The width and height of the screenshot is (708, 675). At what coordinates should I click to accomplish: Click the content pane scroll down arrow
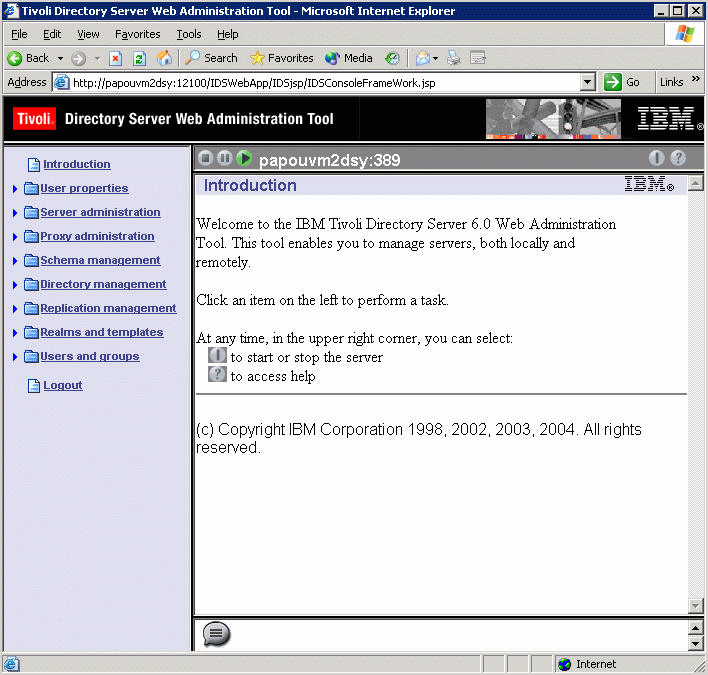695,606
